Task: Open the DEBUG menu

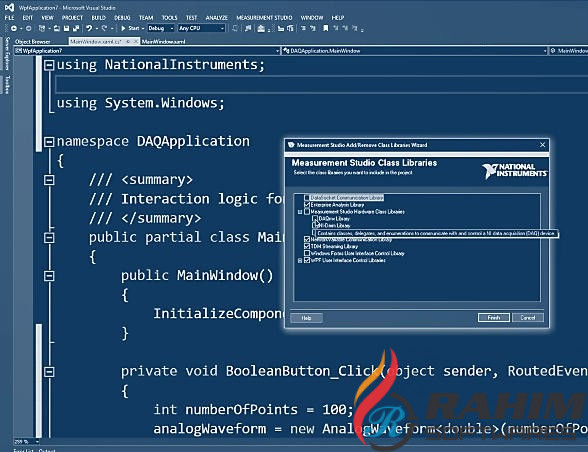Action: coord(122,18)
